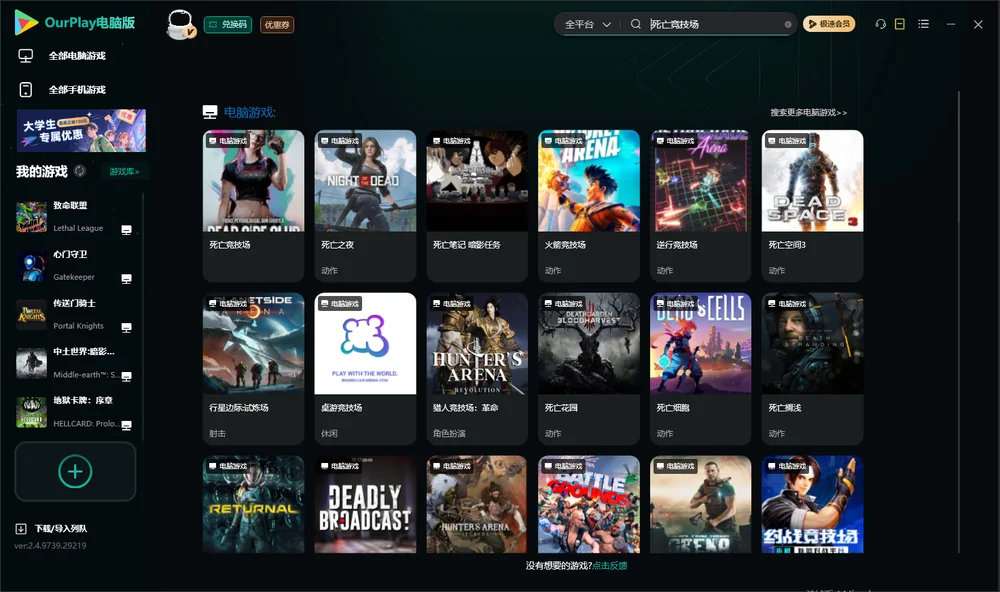Refresh the 我的游戏 list
This screenshot has height=592, width=1000.
(x=80, y=171)
